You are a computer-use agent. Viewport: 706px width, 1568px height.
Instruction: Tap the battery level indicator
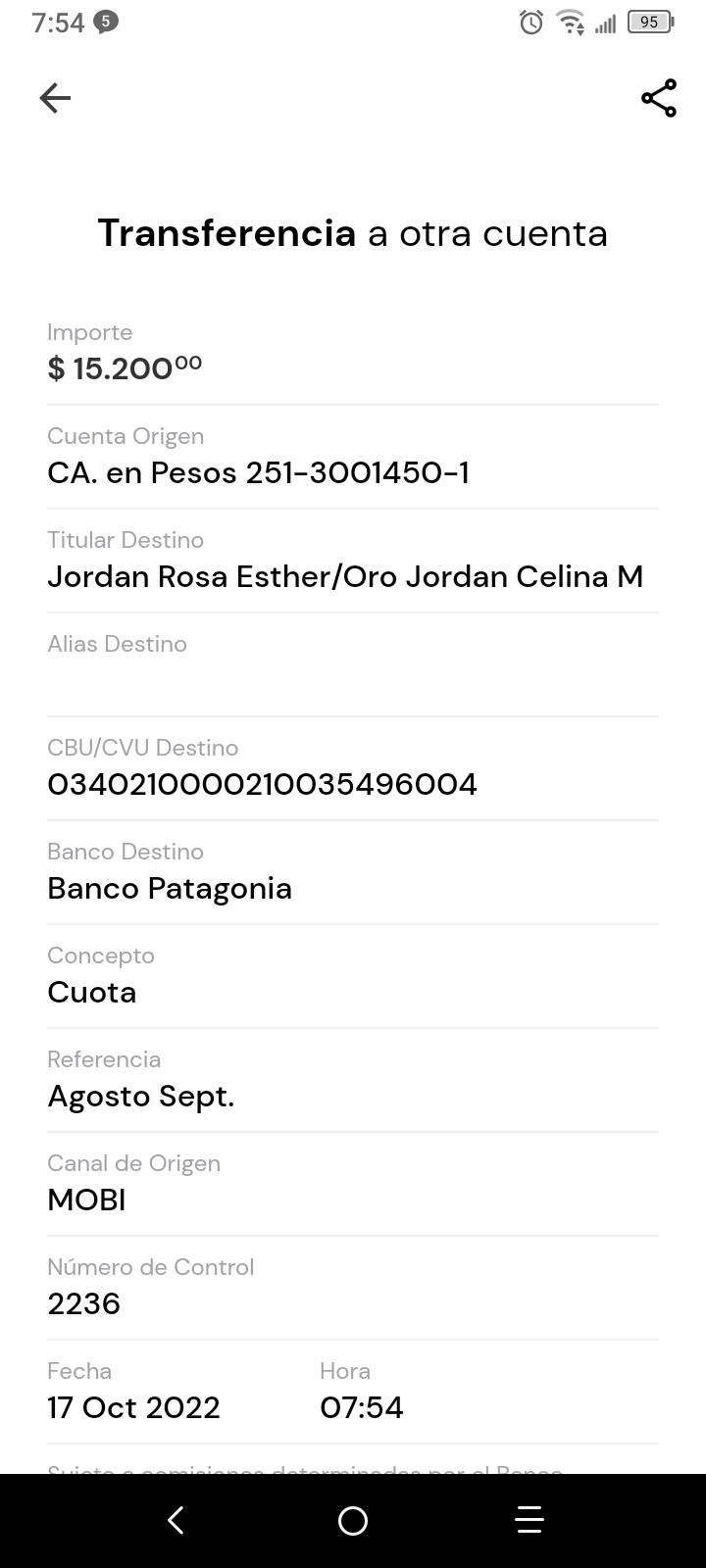coord(649,23)
